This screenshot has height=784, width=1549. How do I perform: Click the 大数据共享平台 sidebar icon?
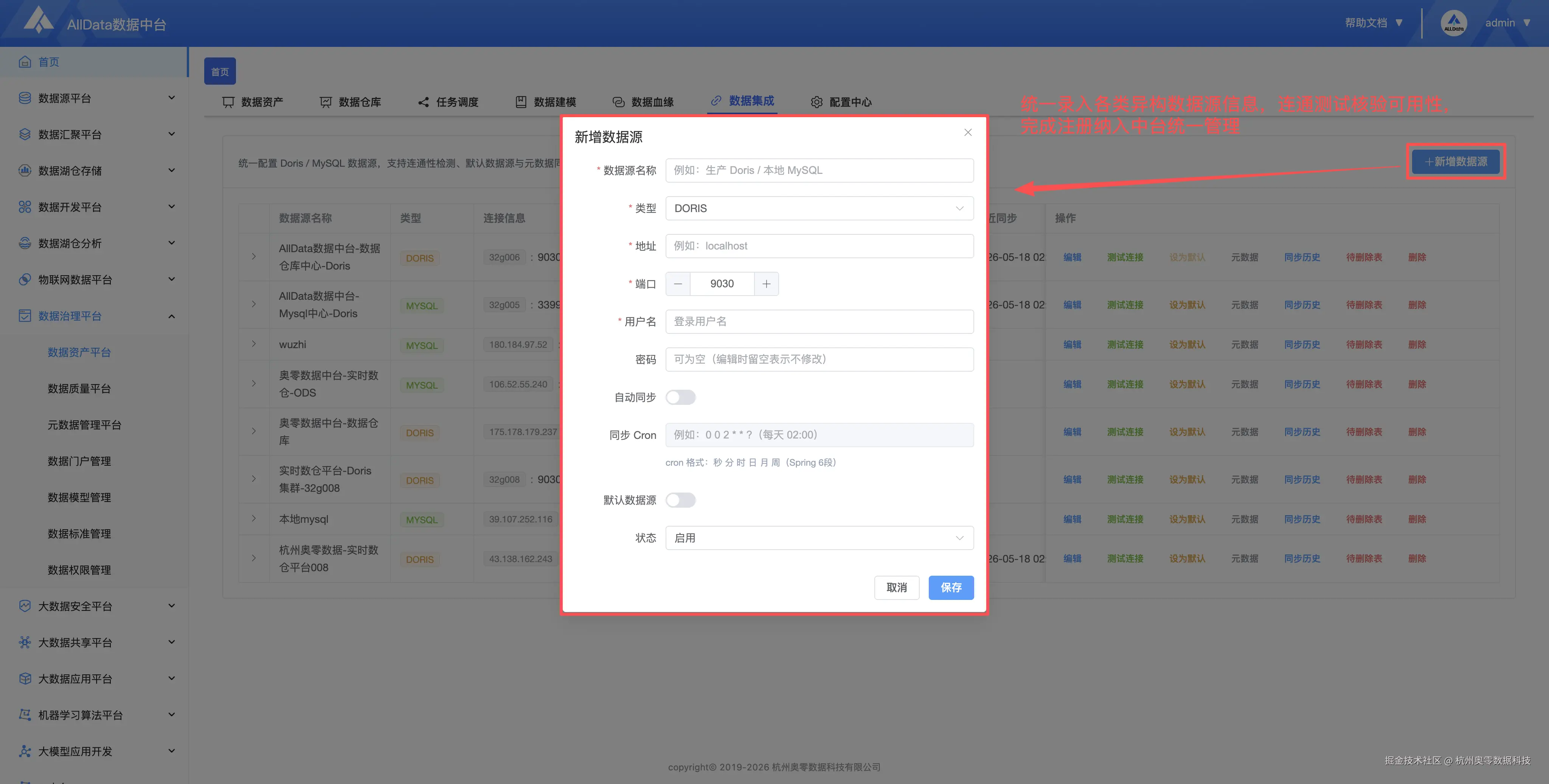pyautogui.click(x=25, y=642)
